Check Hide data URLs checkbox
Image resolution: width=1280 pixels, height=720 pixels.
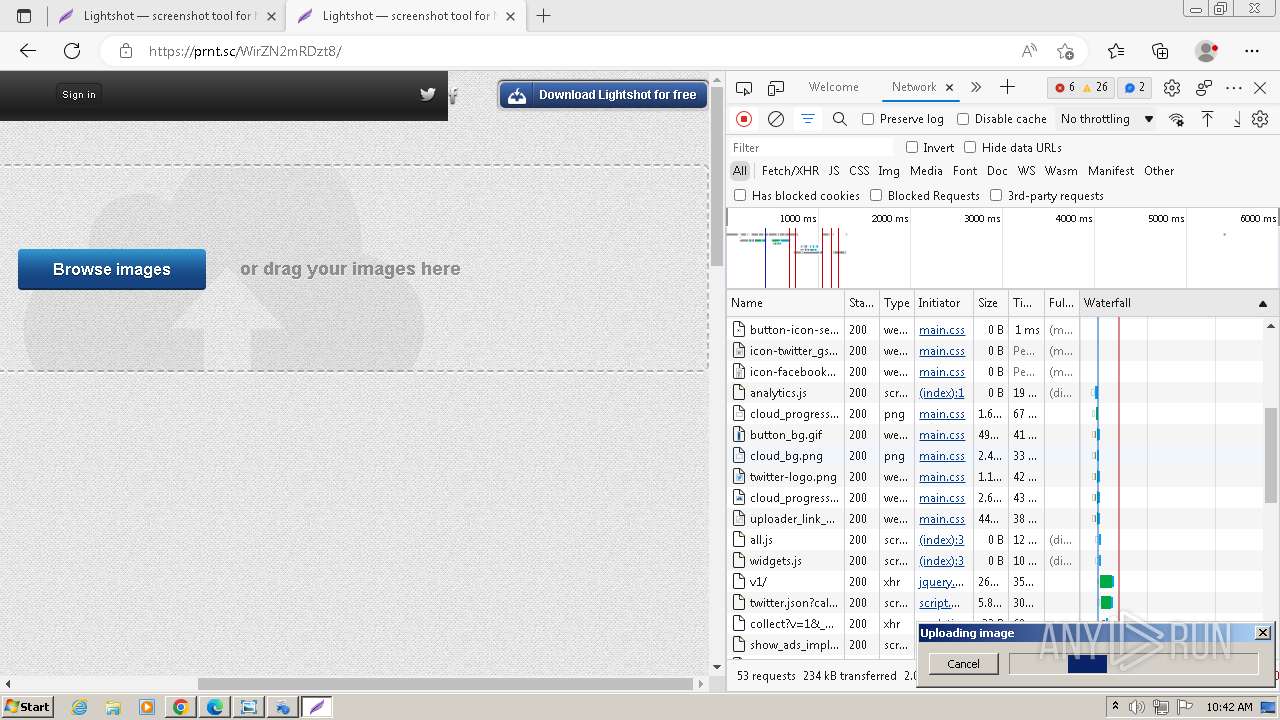click(970, 148)
